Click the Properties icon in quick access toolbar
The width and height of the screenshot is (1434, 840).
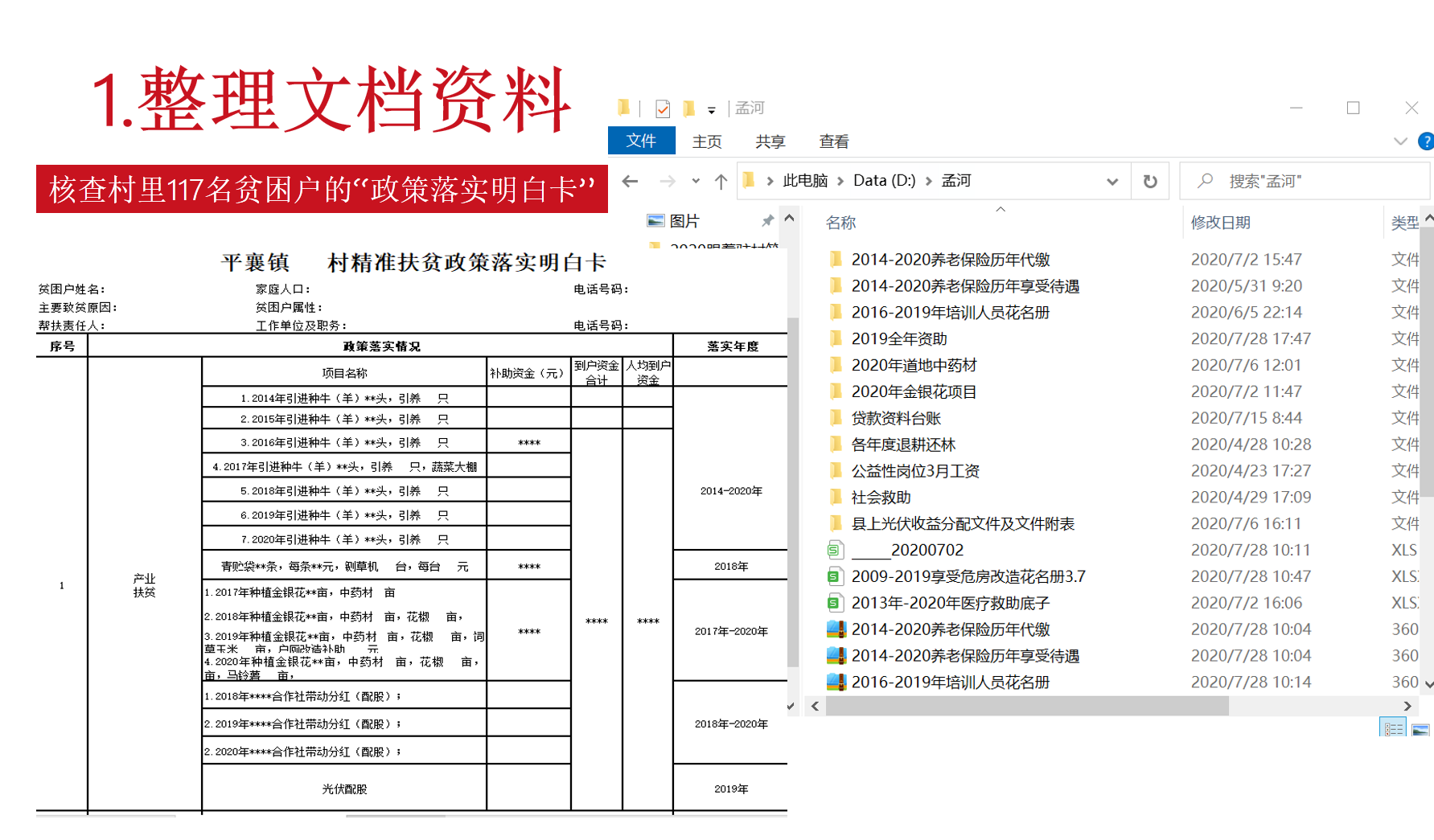coord(663,109)
